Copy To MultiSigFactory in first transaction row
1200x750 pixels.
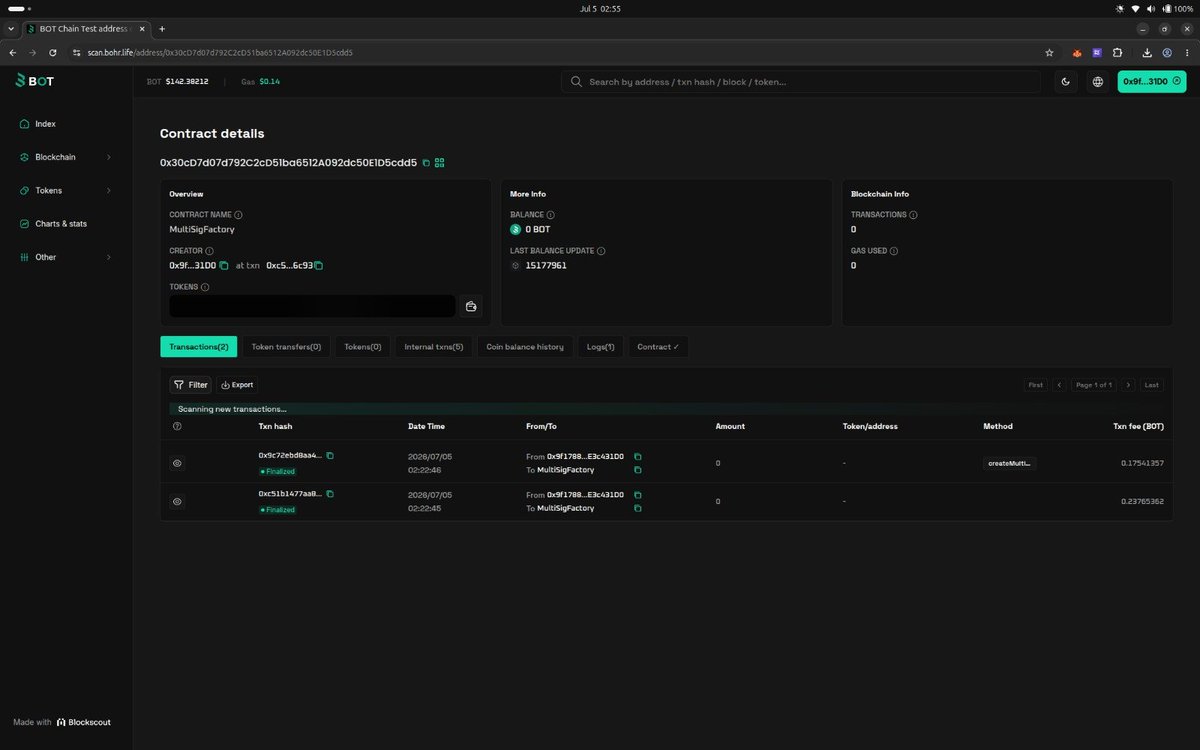[638, 470]
